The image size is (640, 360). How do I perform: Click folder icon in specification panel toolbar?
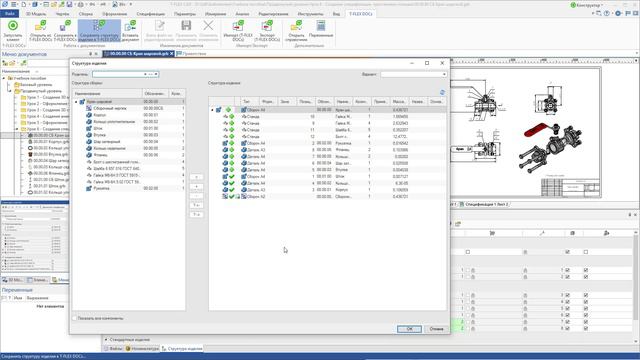pos(458,224)
